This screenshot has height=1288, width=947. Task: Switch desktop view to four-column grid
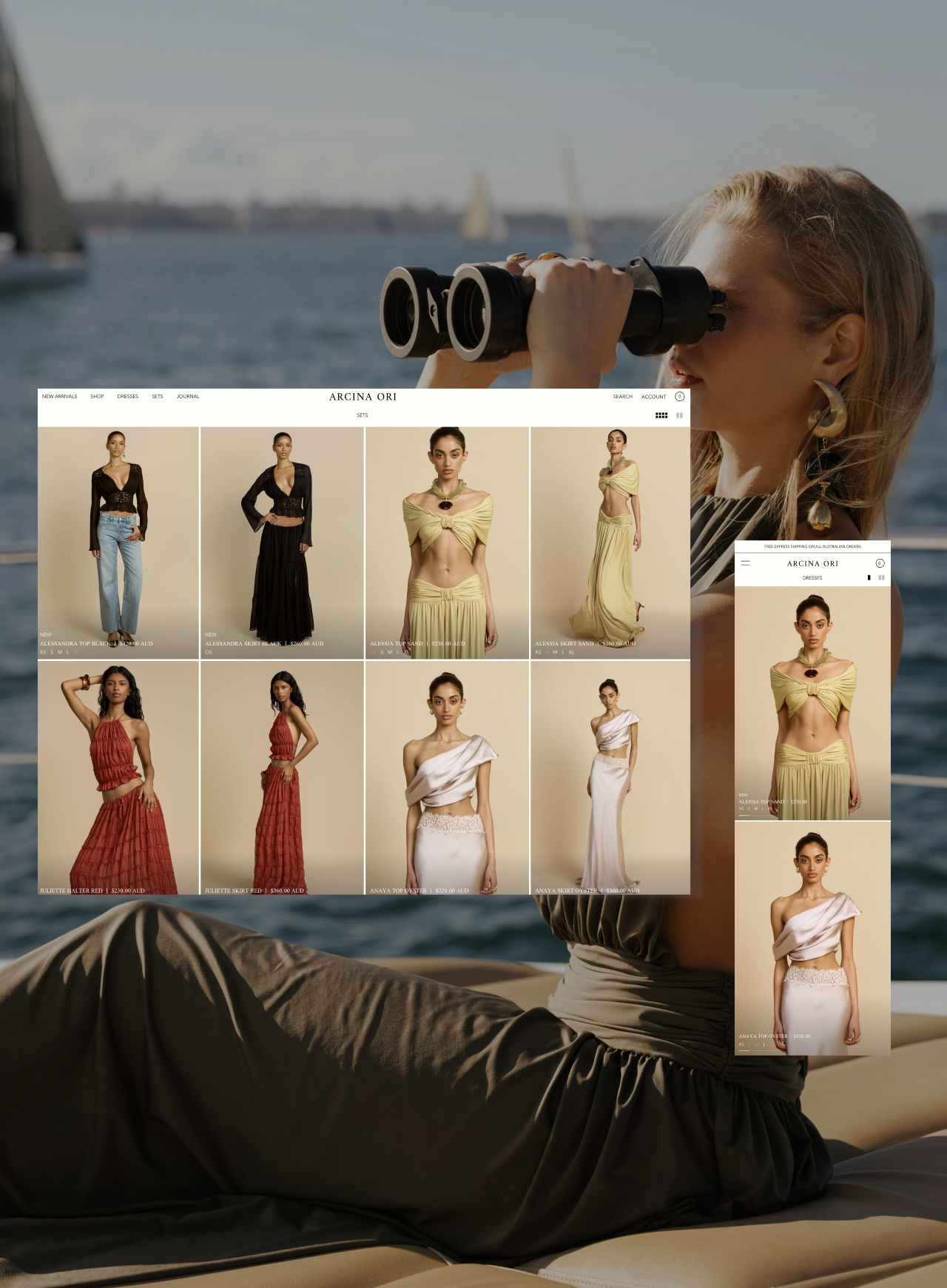pos(661,415)
